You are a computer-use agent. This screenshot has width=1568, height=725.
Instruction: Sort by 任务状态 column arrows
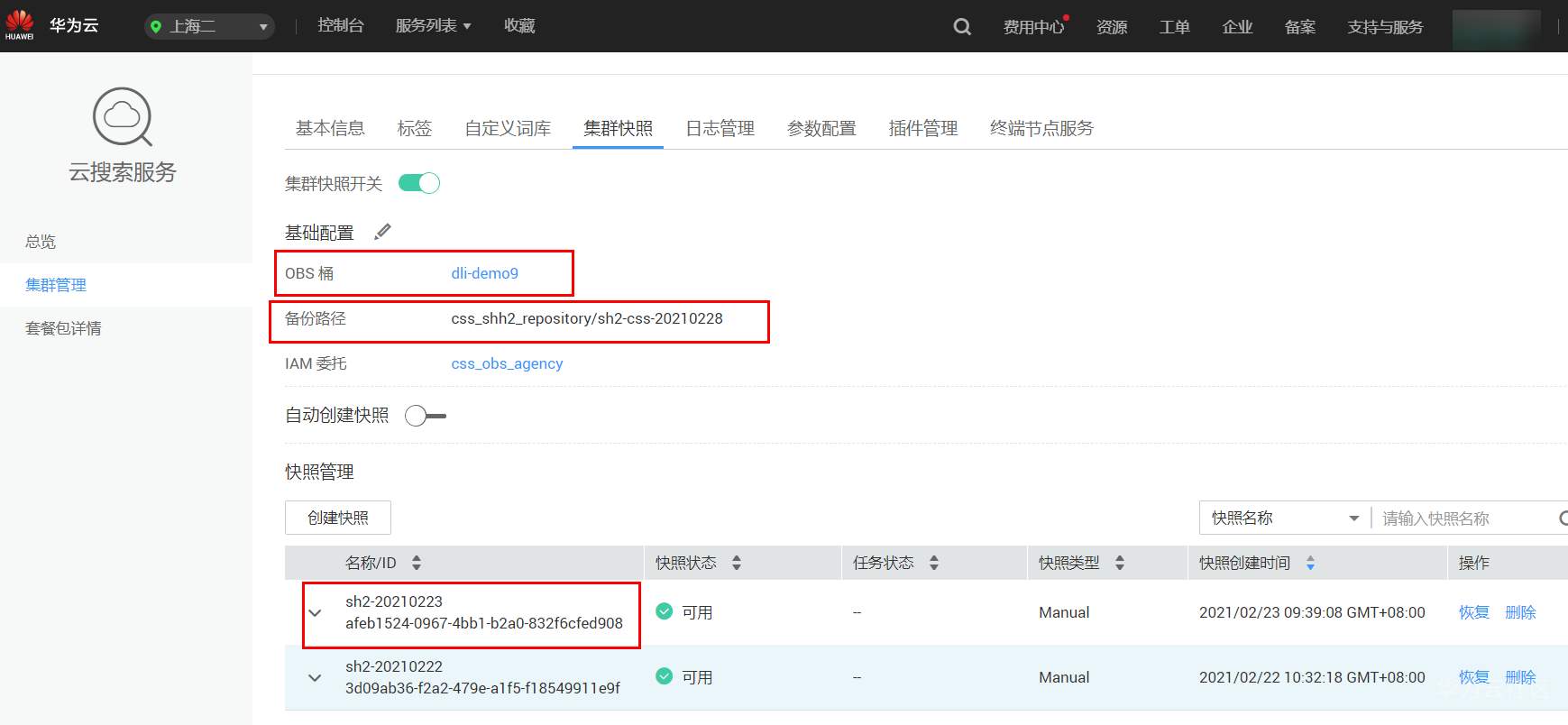[x=934, y=563]
